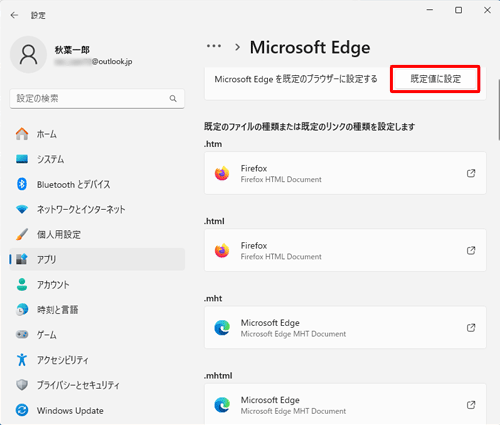Go back with the arrow icon

tap(14, 15)
